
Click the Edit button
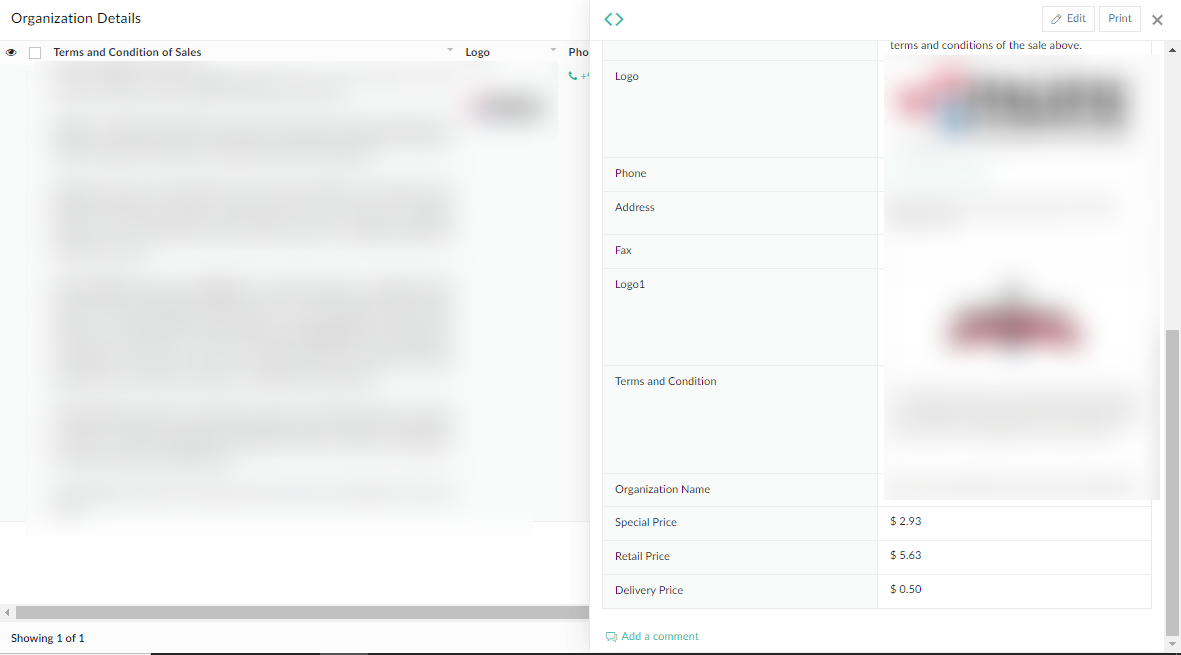(x=1068, y=18)
